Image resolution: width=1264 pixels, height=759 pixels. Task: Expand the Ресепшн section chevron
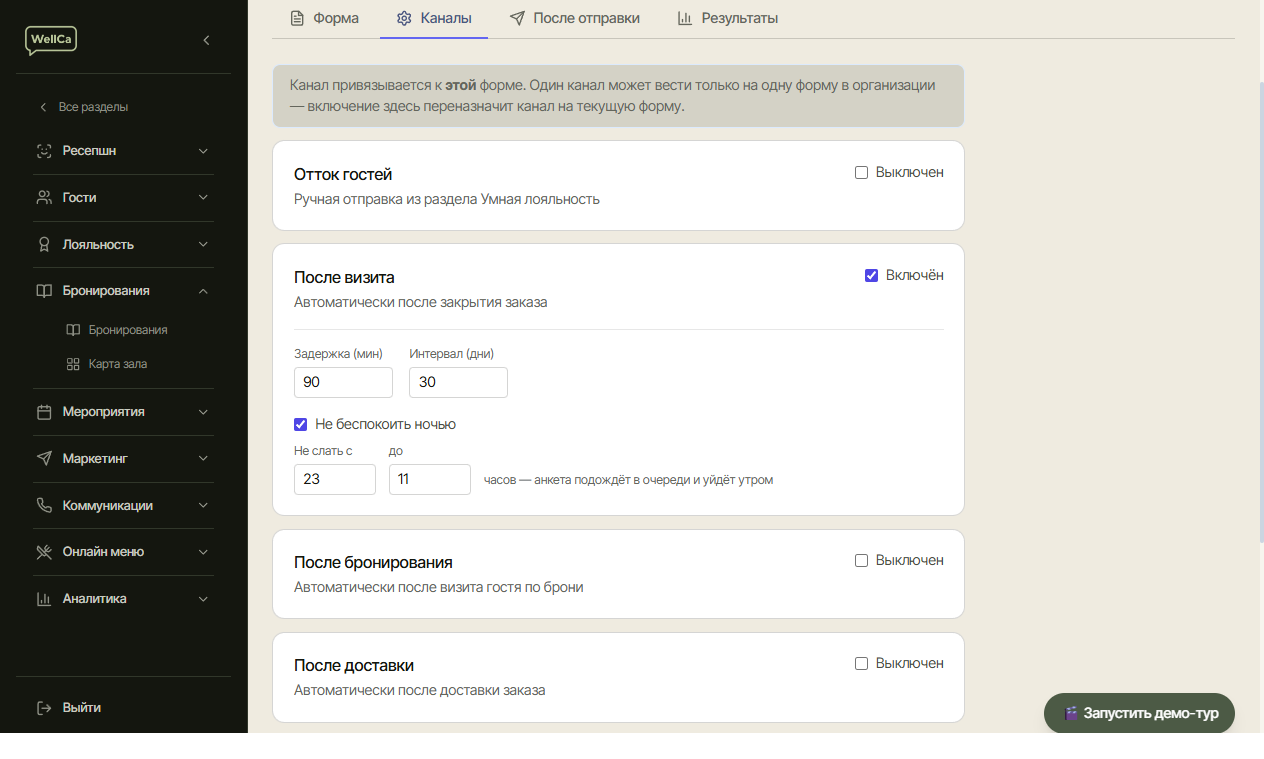coord(203,151)
